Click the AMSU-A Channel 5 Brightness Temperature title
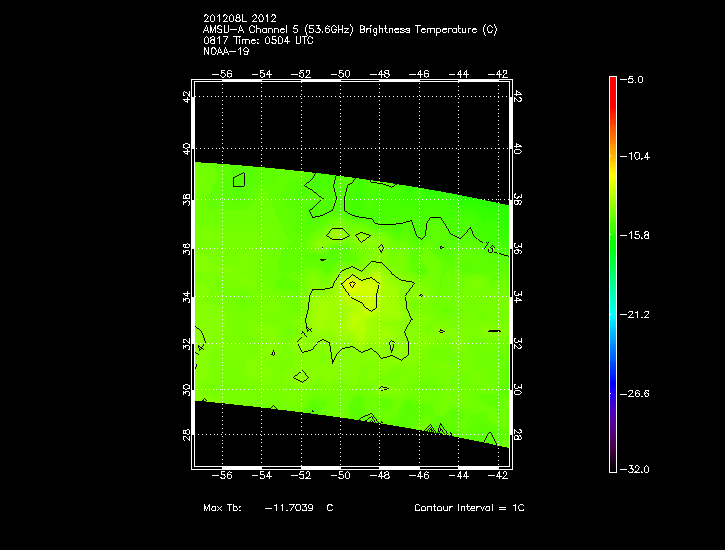Viewport: 725px width, 550px height. 349,29
